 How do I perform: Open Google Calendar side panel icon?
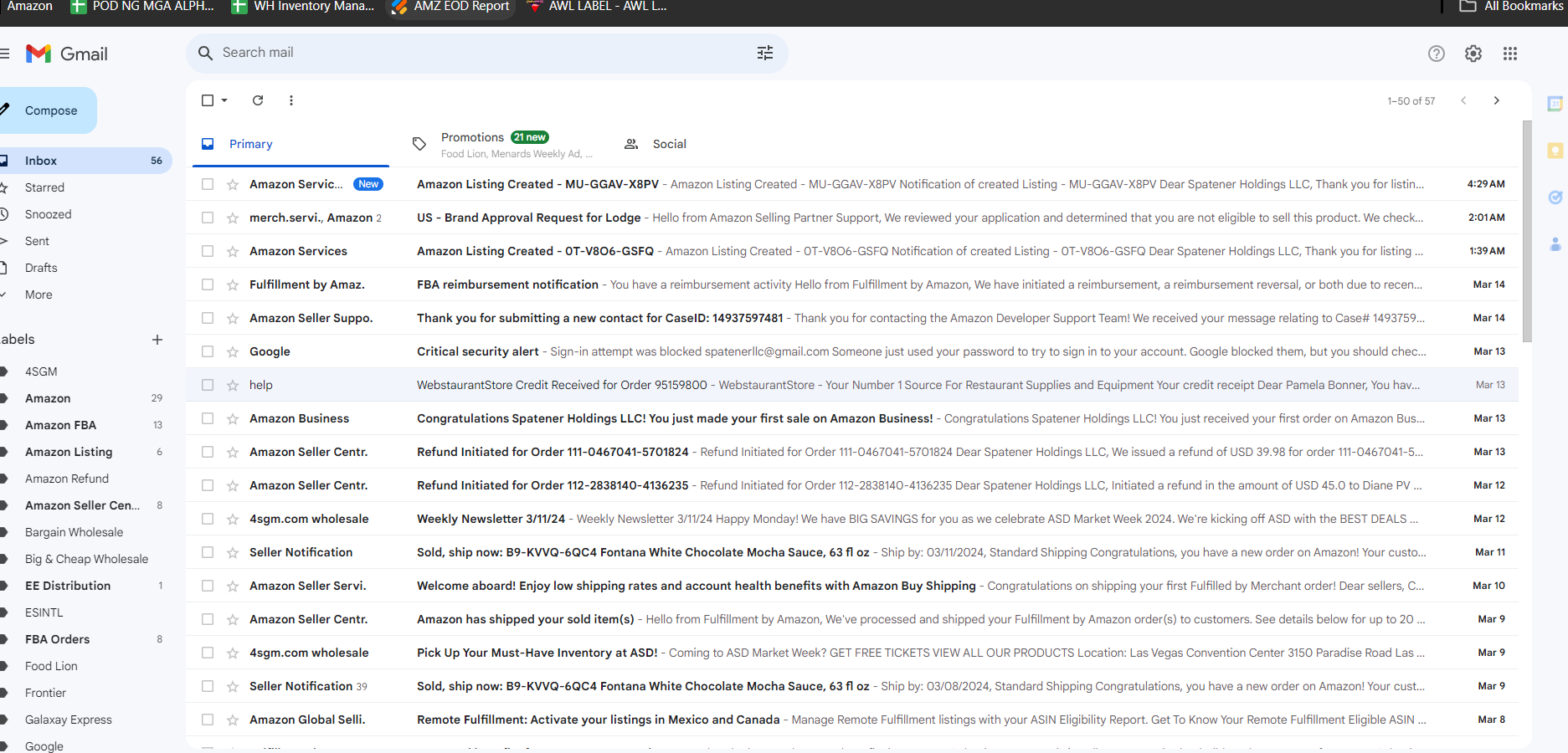[x=1555, y=104]
